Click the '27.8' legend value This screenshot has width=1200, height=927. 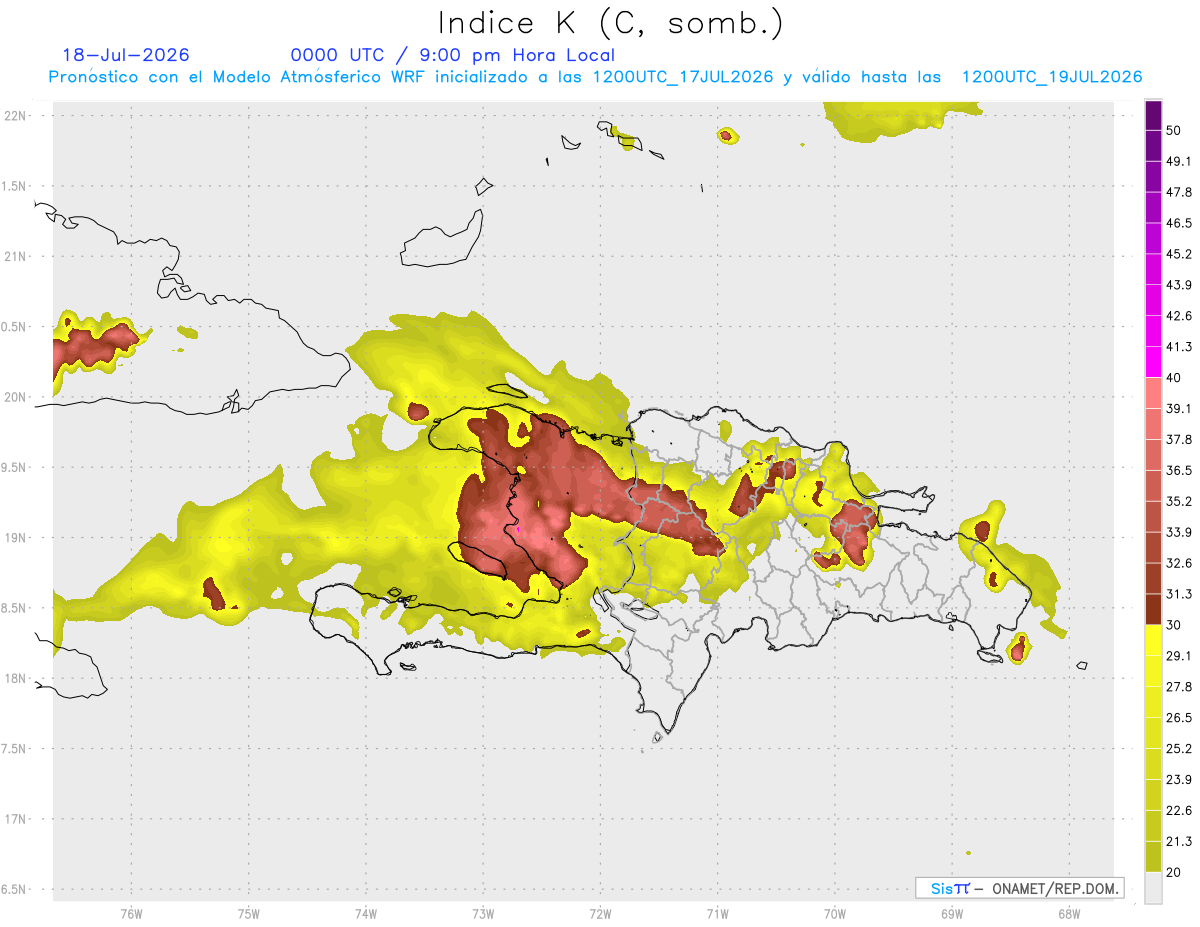pyautogui.click(x=1179, y=687)
